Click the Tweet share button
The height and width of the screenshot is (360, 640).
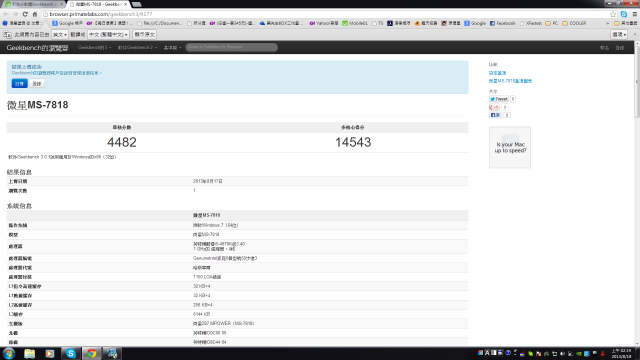(x=499, y=99)
